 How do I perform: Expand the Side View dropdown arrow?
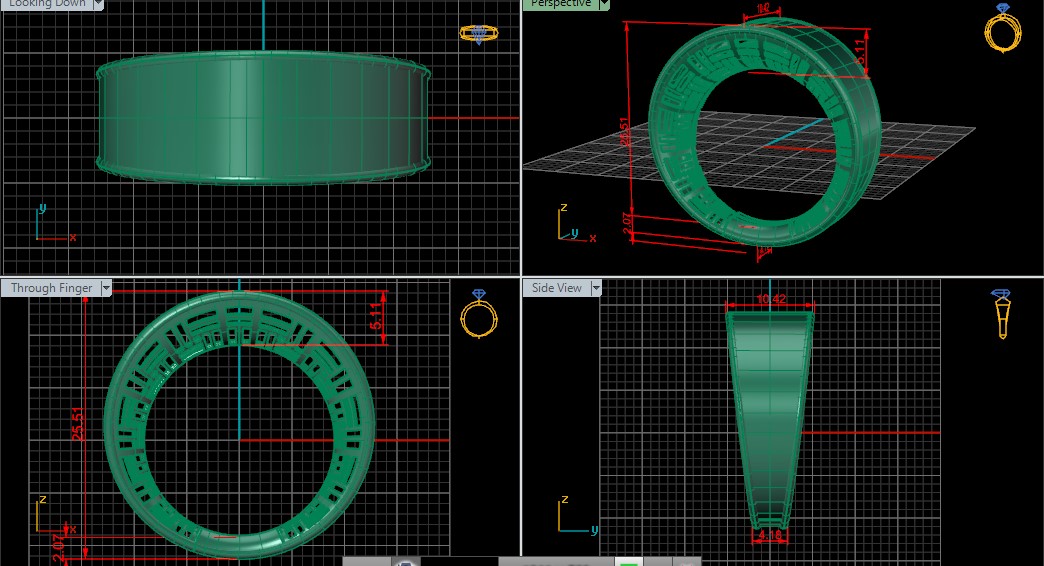click(596, 288)
